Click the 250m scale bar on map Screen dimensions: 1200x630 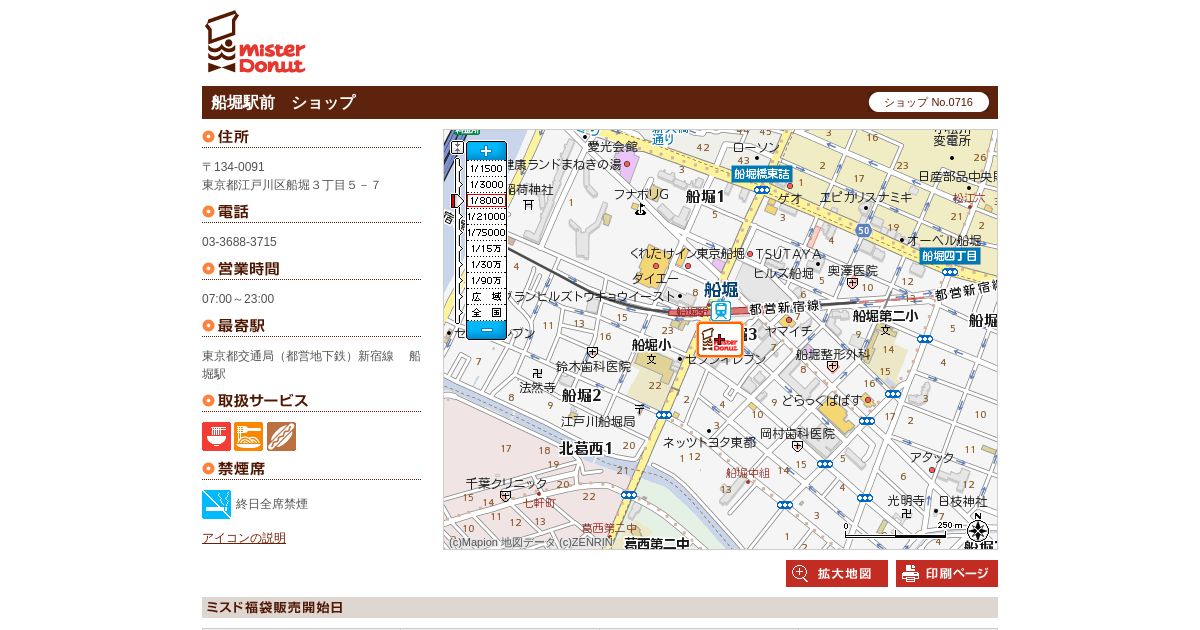click(x=904, y=531)
